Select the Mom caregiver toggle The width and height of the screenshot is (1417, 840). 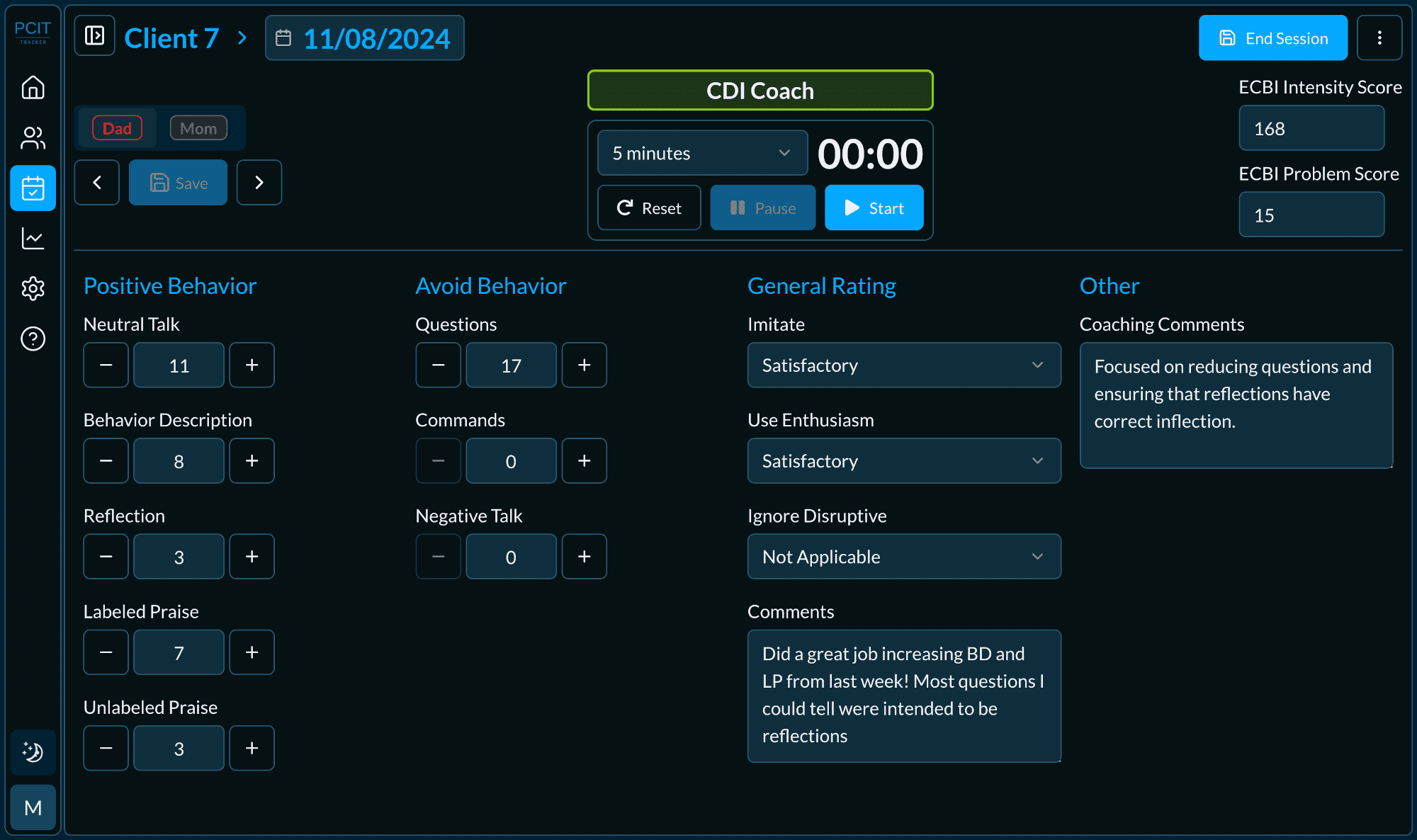coord(198,128)
